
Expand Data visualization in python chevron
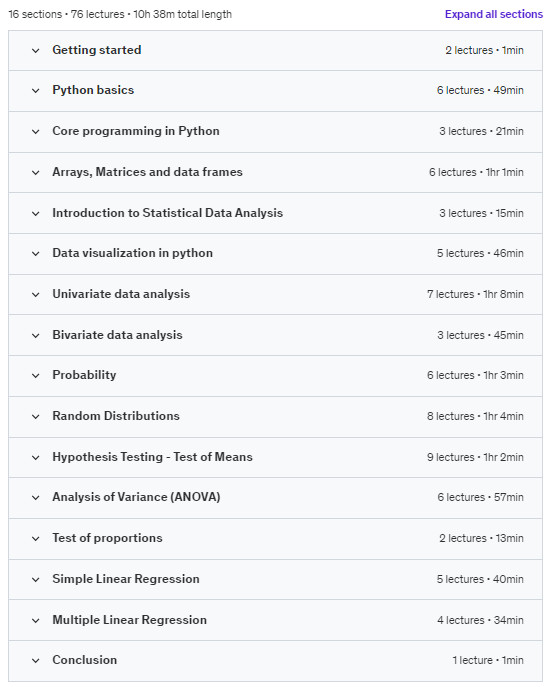pyautogui.click(x=35, y=254)
